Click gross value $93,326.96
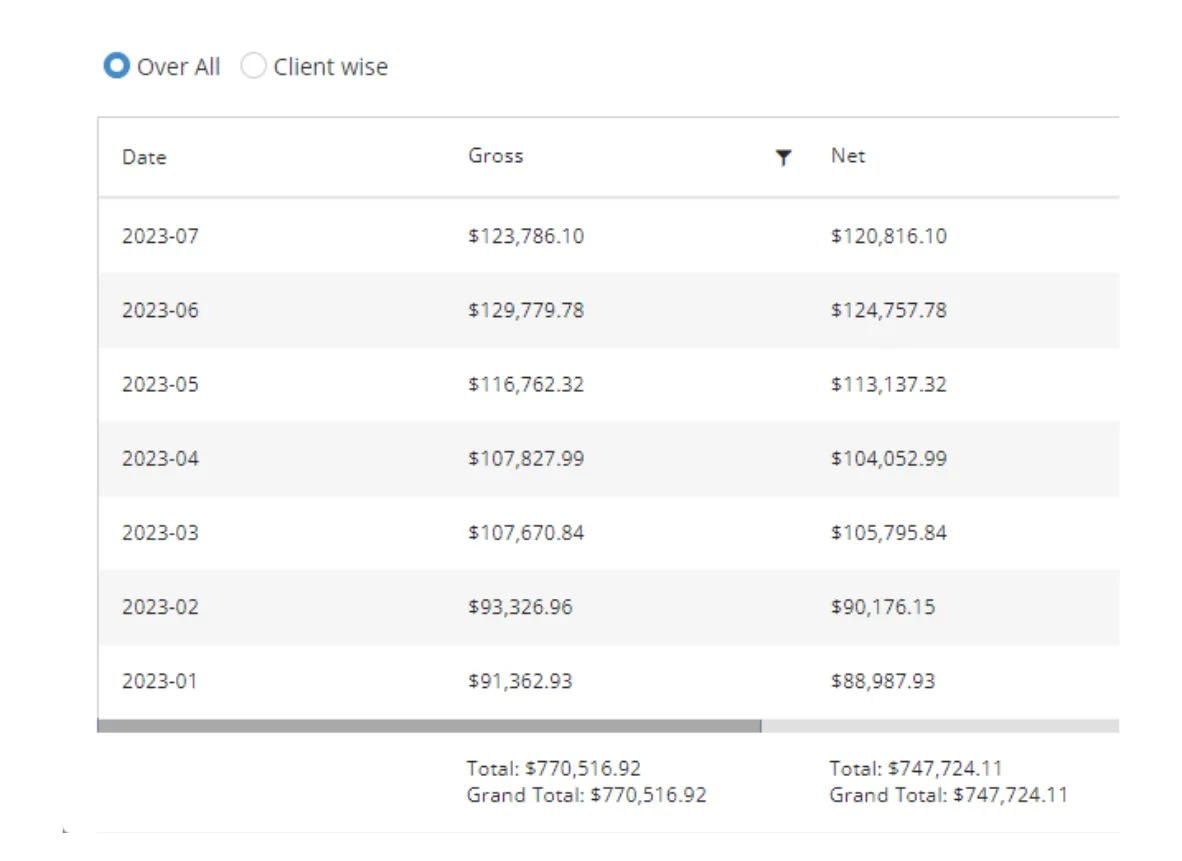 (x=520, y=606)
